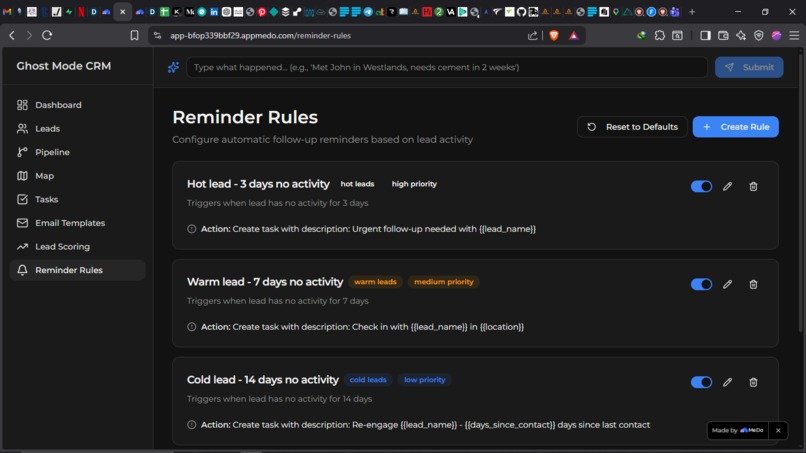
Task: Open Brave Rewards triangle icon
Action: click(x=574, y=35)
